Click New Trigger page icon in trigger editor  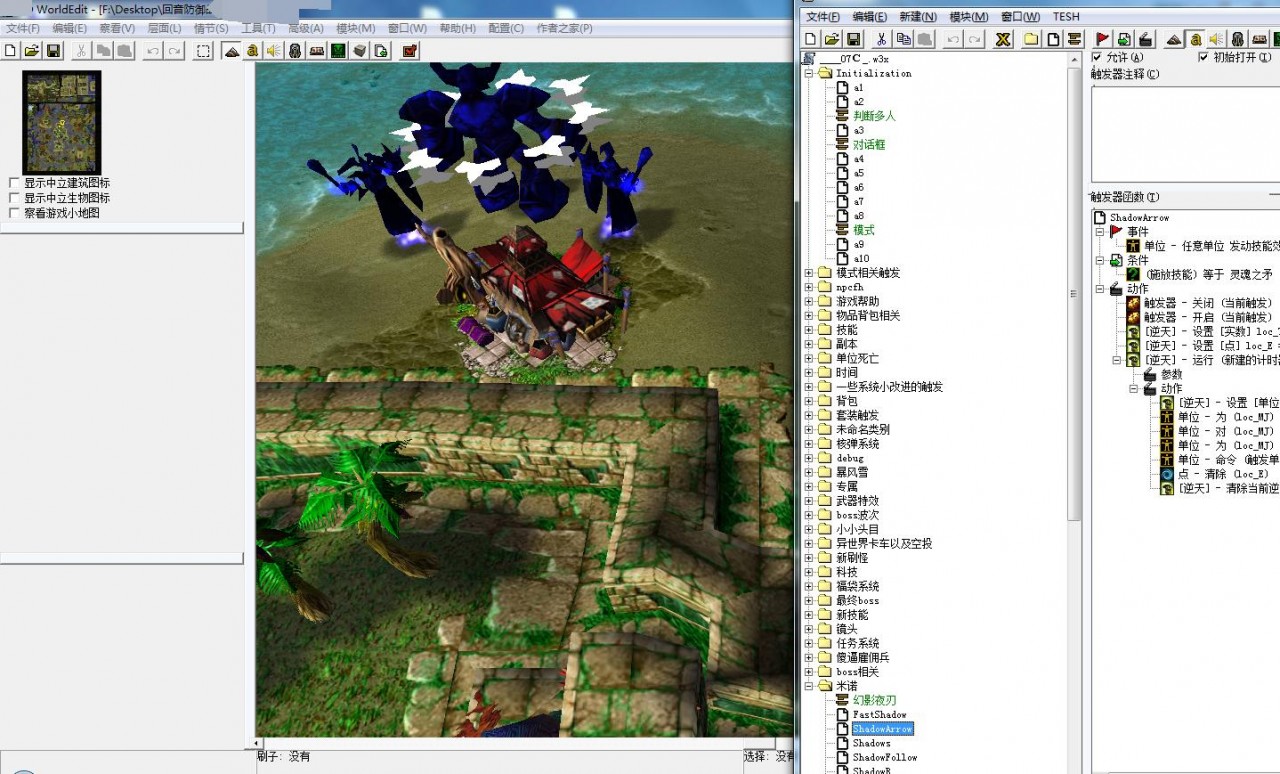coord(1053,39)
